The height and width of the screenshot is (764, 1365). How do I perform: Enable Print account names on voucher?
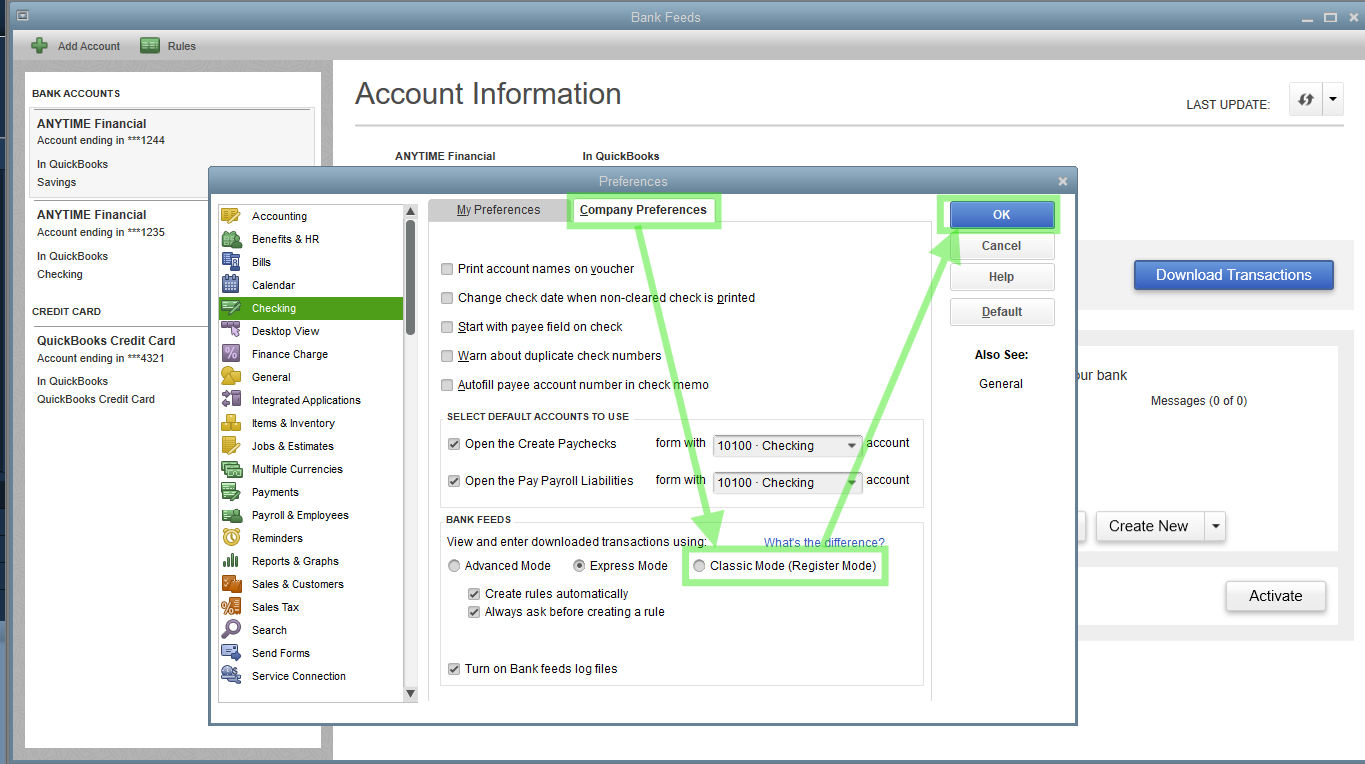click(x=447, y=269)
